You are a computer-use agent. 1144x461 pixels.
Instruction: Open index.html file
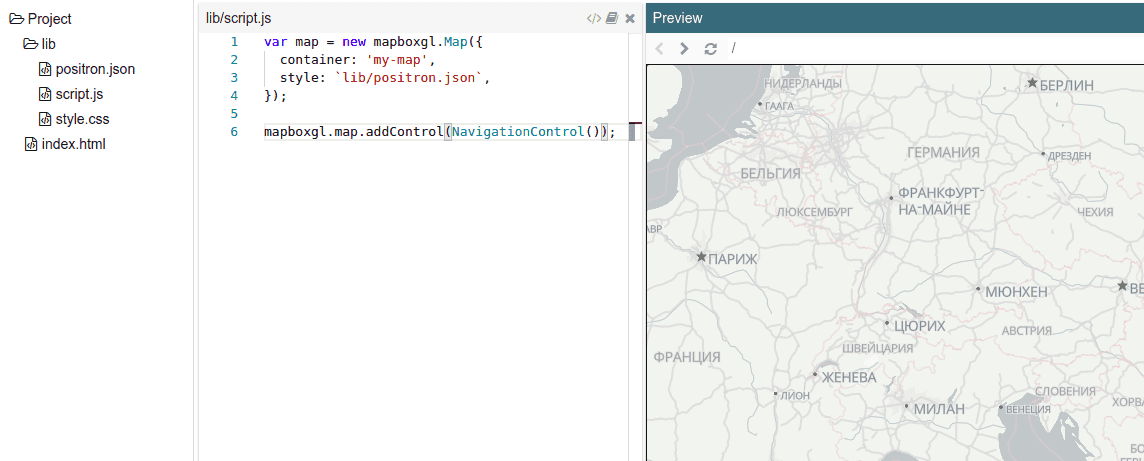[x=74, y=144]
